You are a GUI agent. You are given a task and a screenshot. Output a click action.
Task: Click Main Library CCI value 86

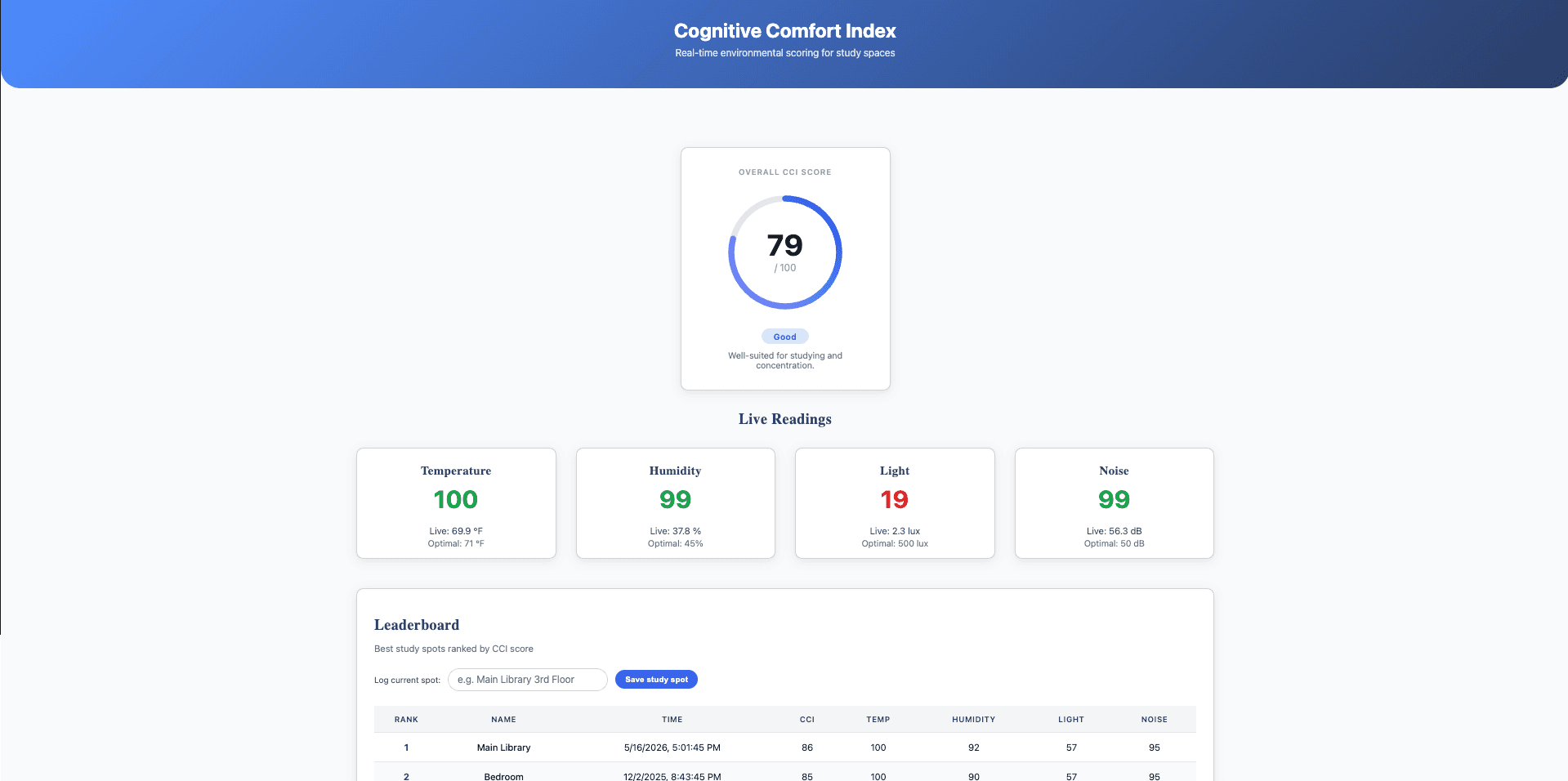(x=807, y=748)
